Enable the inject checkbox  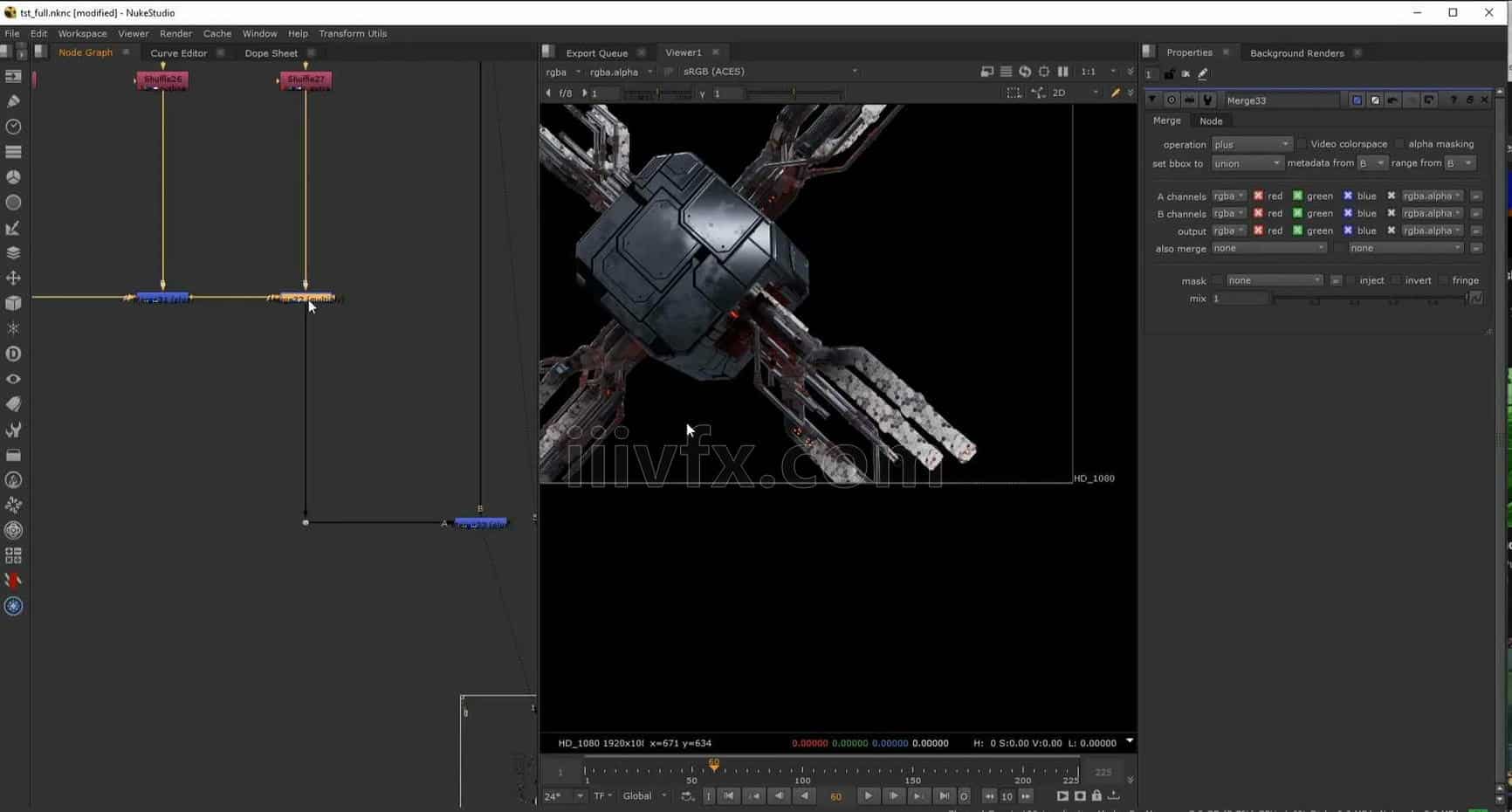[1350, 280]
